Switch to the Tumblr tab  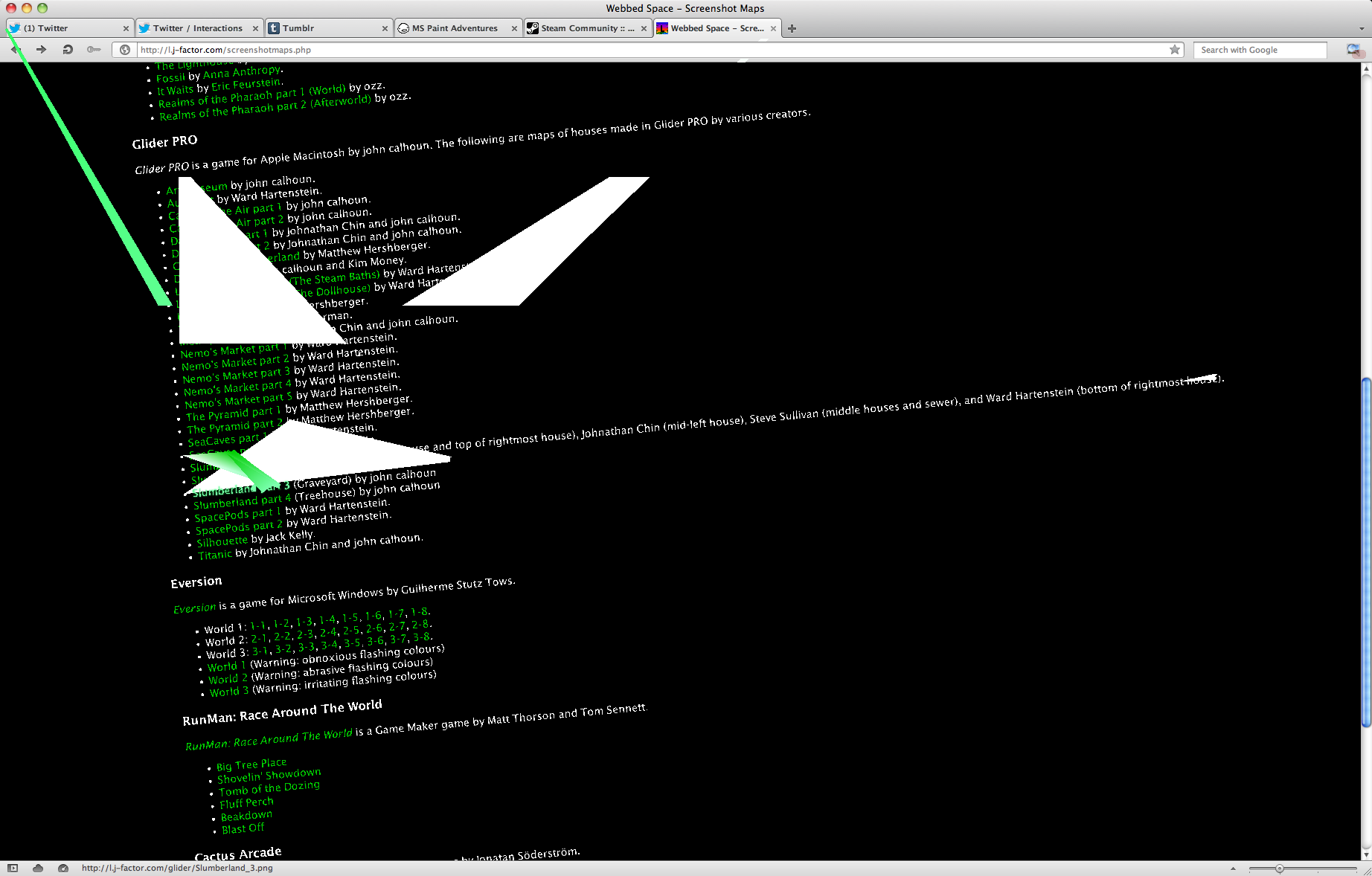click(x=327, y=28)
